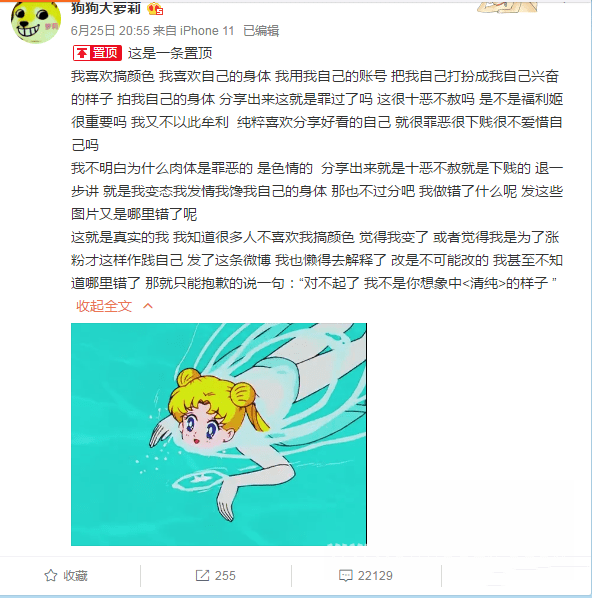This screenshot has width=592, height=598.
Task: Click the star favorite icon
Action: pos(51,575)
